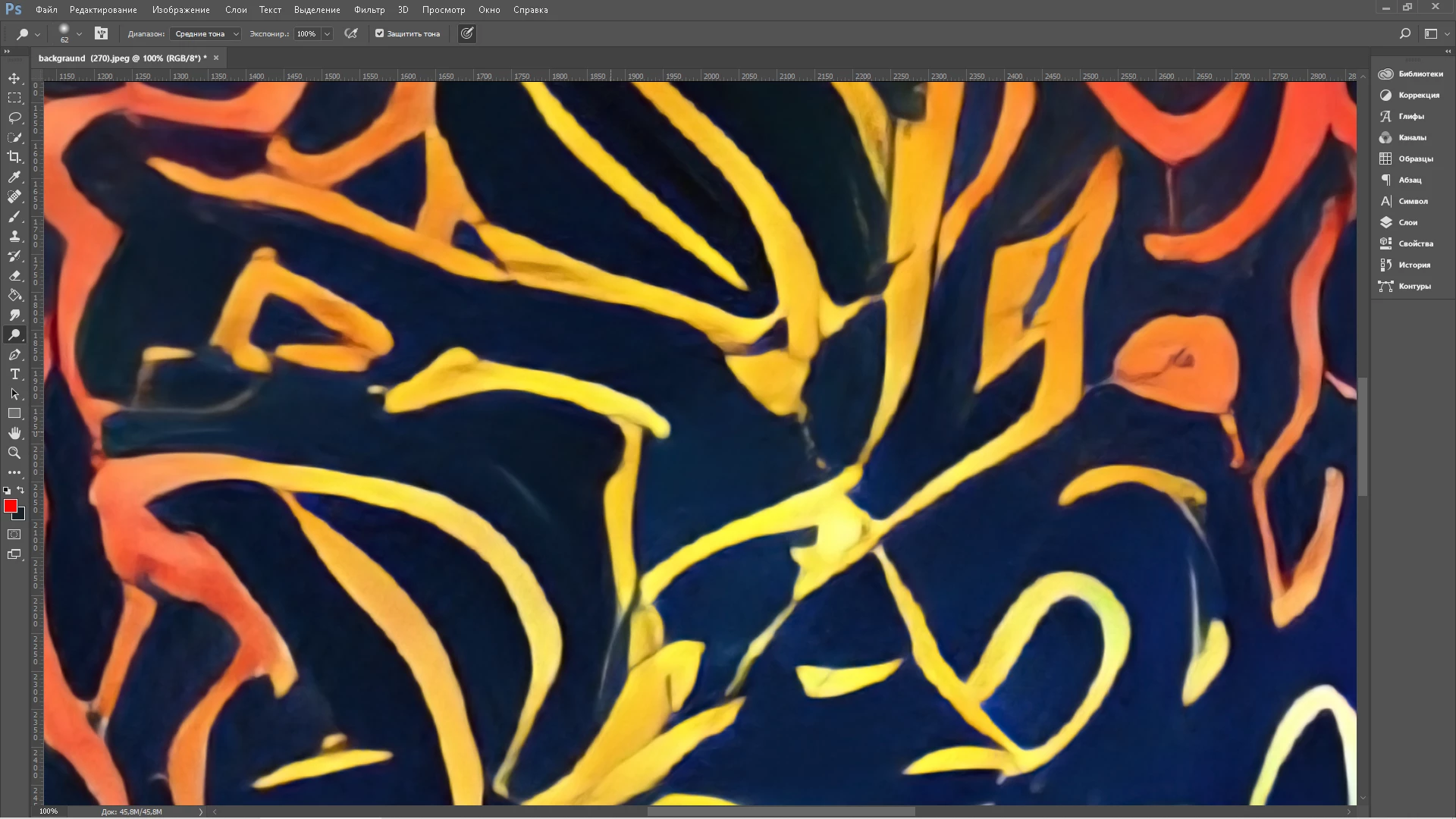Click the zoom percentage field in status bar
This screenshot has height=819, width=1456.
click(49, 811)
